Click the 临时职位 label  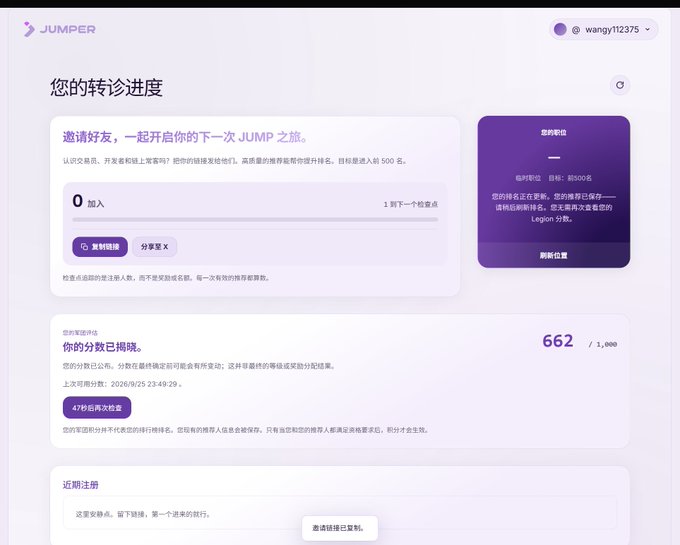pos(528,178)
